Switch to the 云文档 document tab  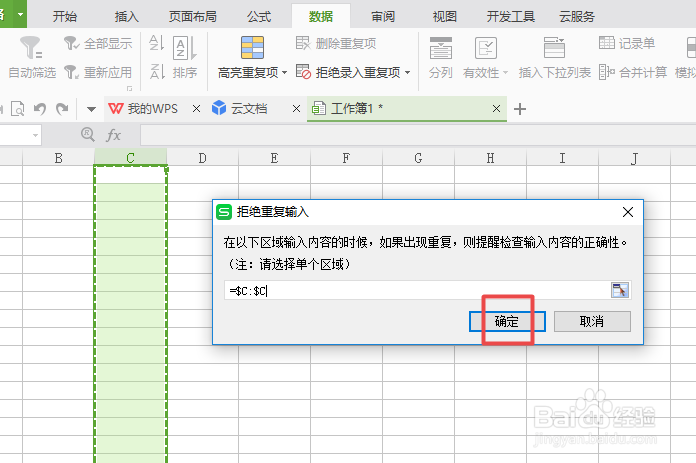240,108
